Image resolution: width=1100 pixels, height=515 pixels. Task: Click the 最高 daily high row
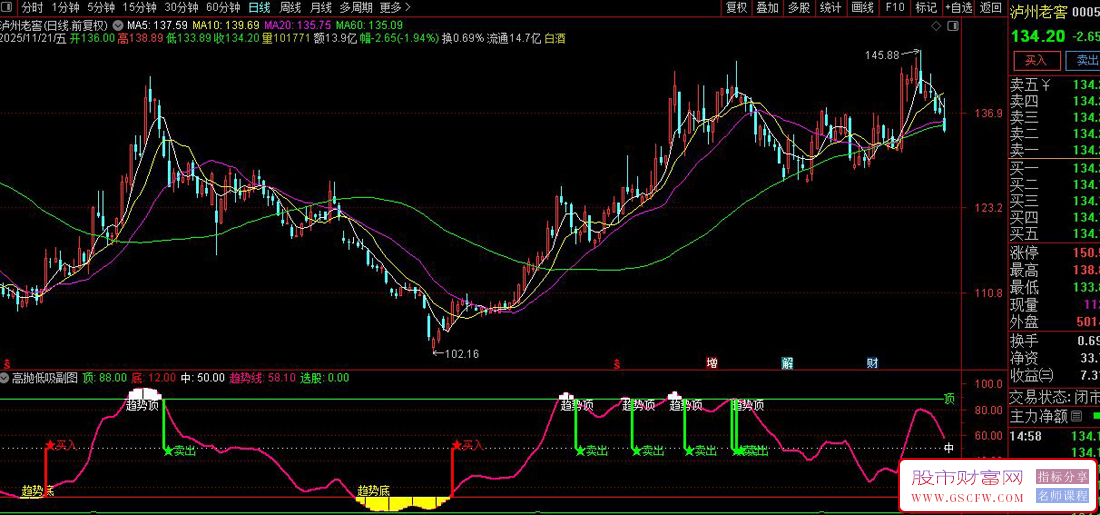click(1054, 270)
